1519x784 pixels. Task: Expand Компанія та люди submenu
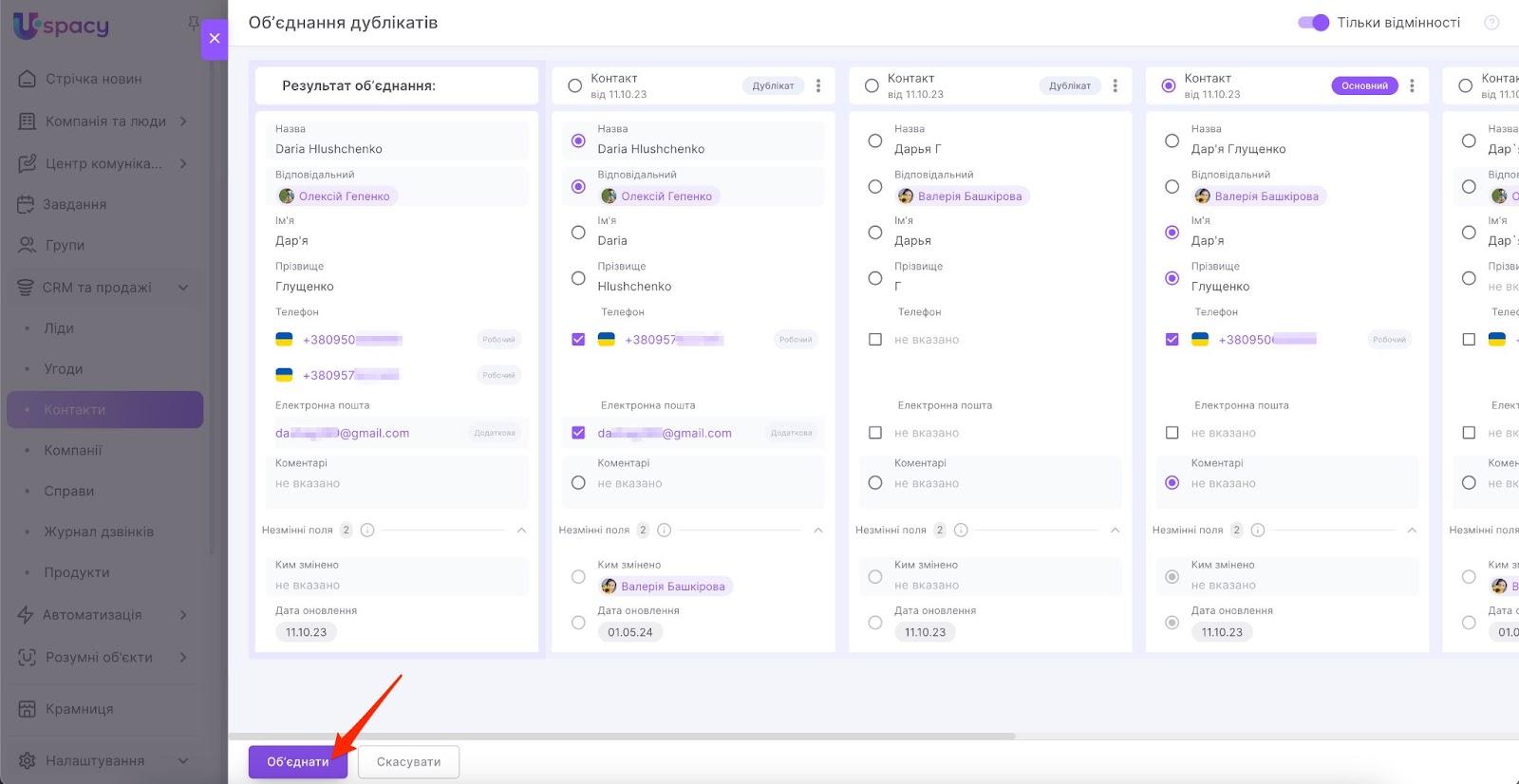pyautogui.click(x=183, y=121)
